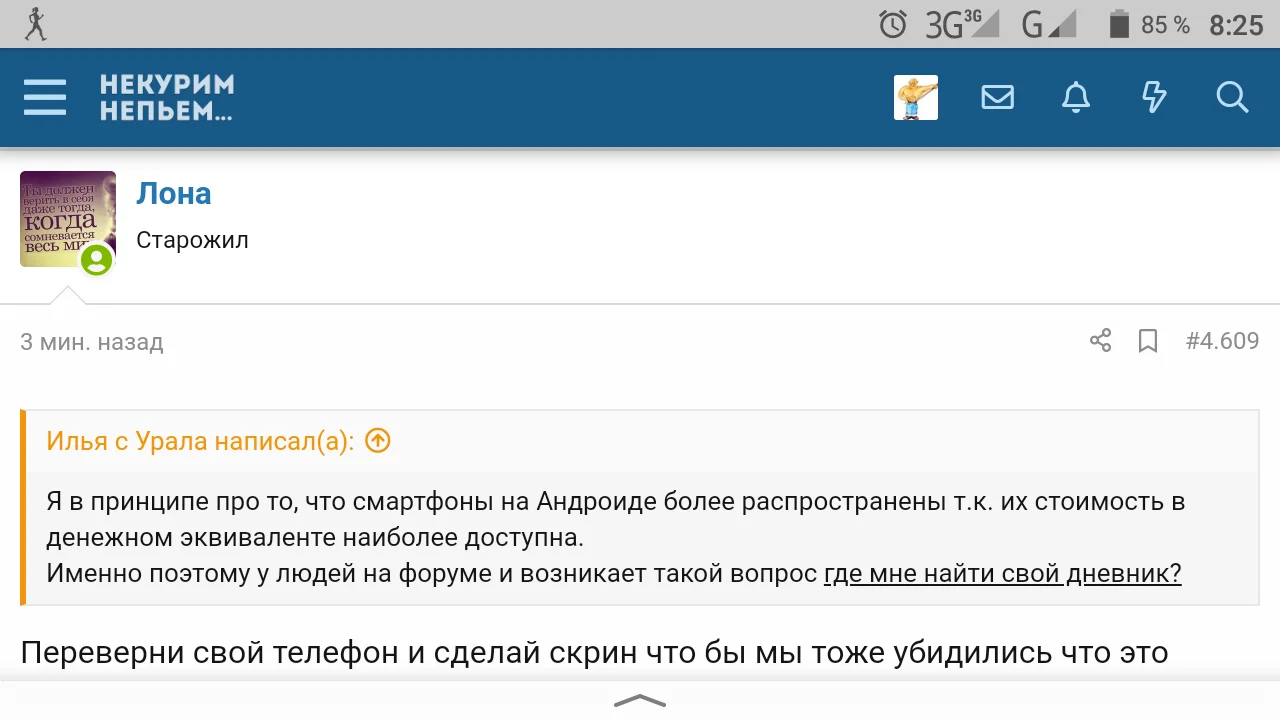Screen dimensions: 1280x720
Task: Tap the lightning quick-actions icon
Action: pos(1154,97)
